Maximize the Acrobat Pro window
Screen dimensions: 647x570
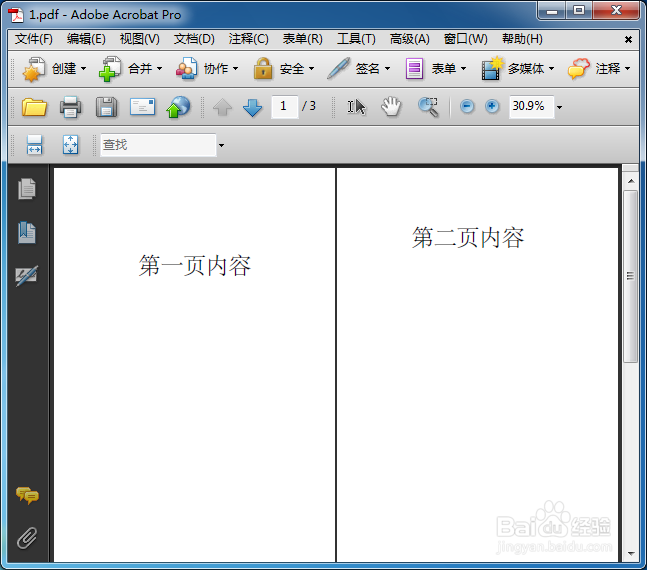pyautogui.click(x=579, y=10)
